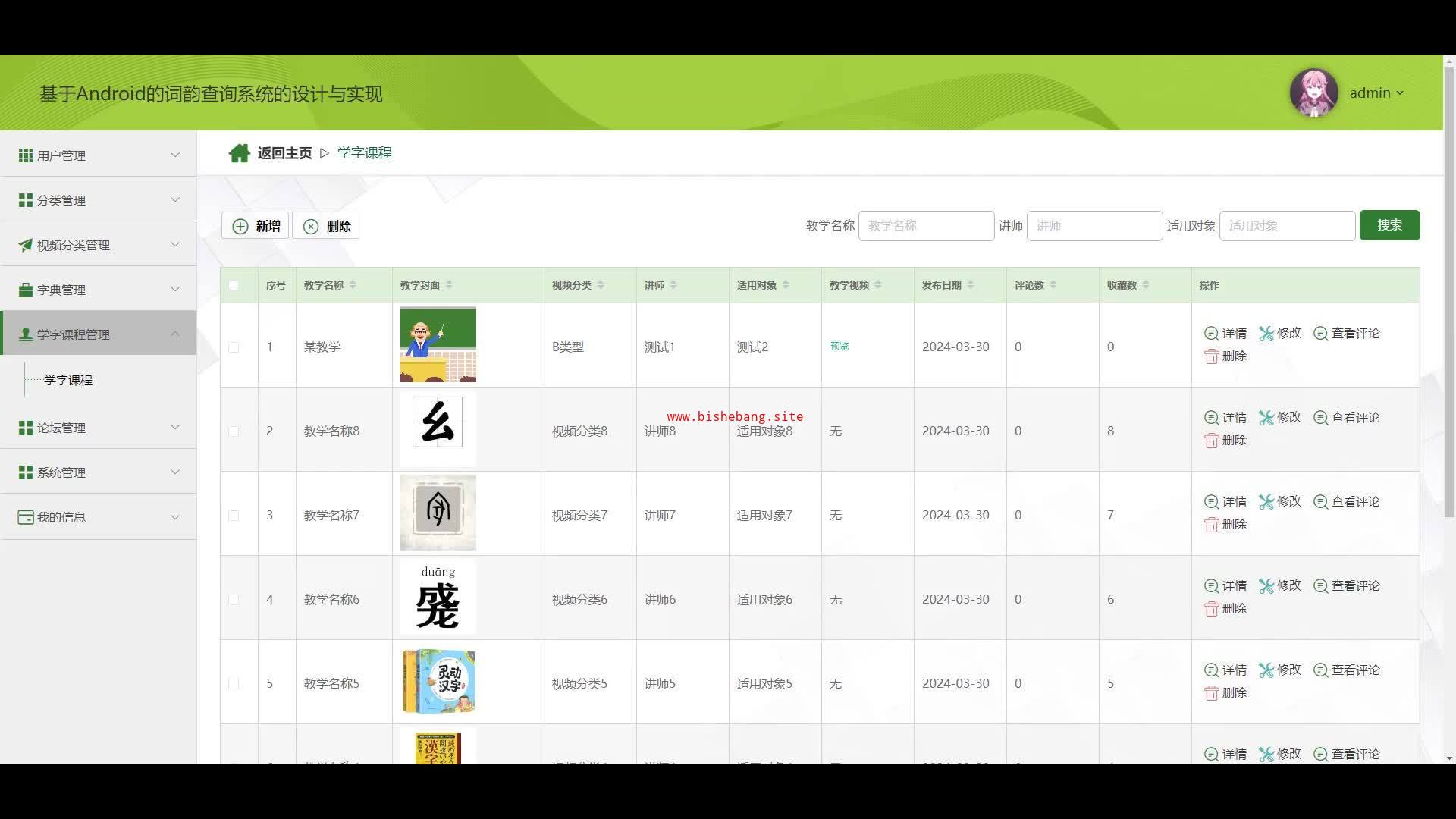The width and height of the screenshot is (1456, 819).
Task: Click the green home icon in breadcrumb
Action: tap(239, 153)
